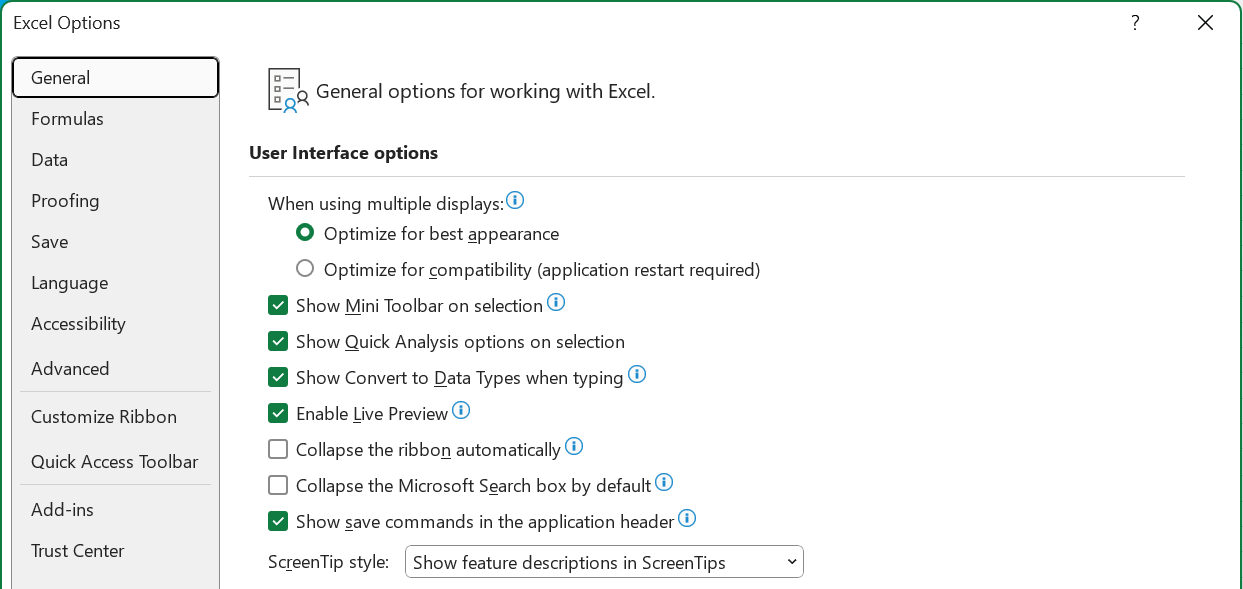
Task: Click info icon beside multiple displays label
Action: 515,201
